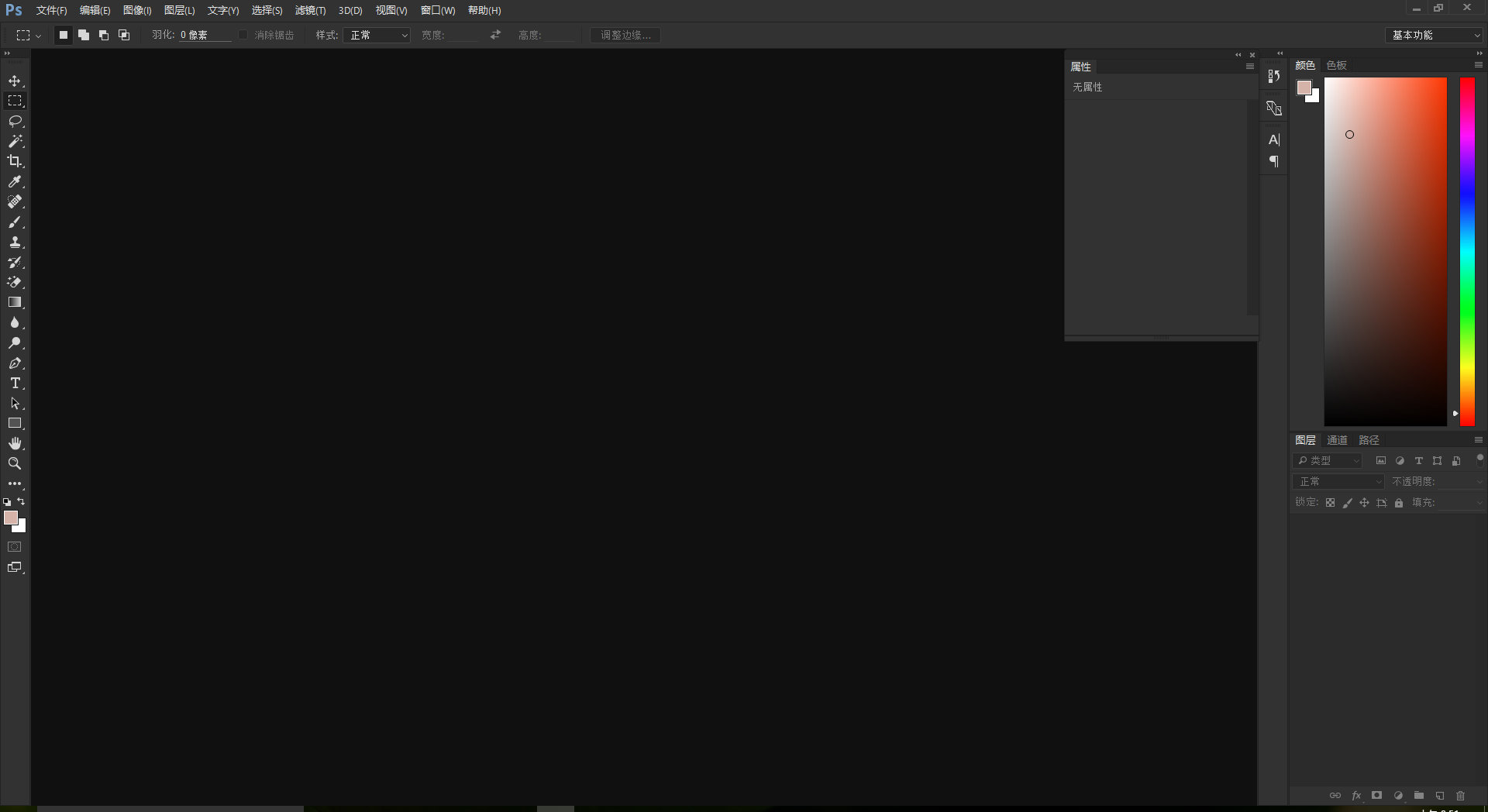Select the Crop tool

coord(15,161)
